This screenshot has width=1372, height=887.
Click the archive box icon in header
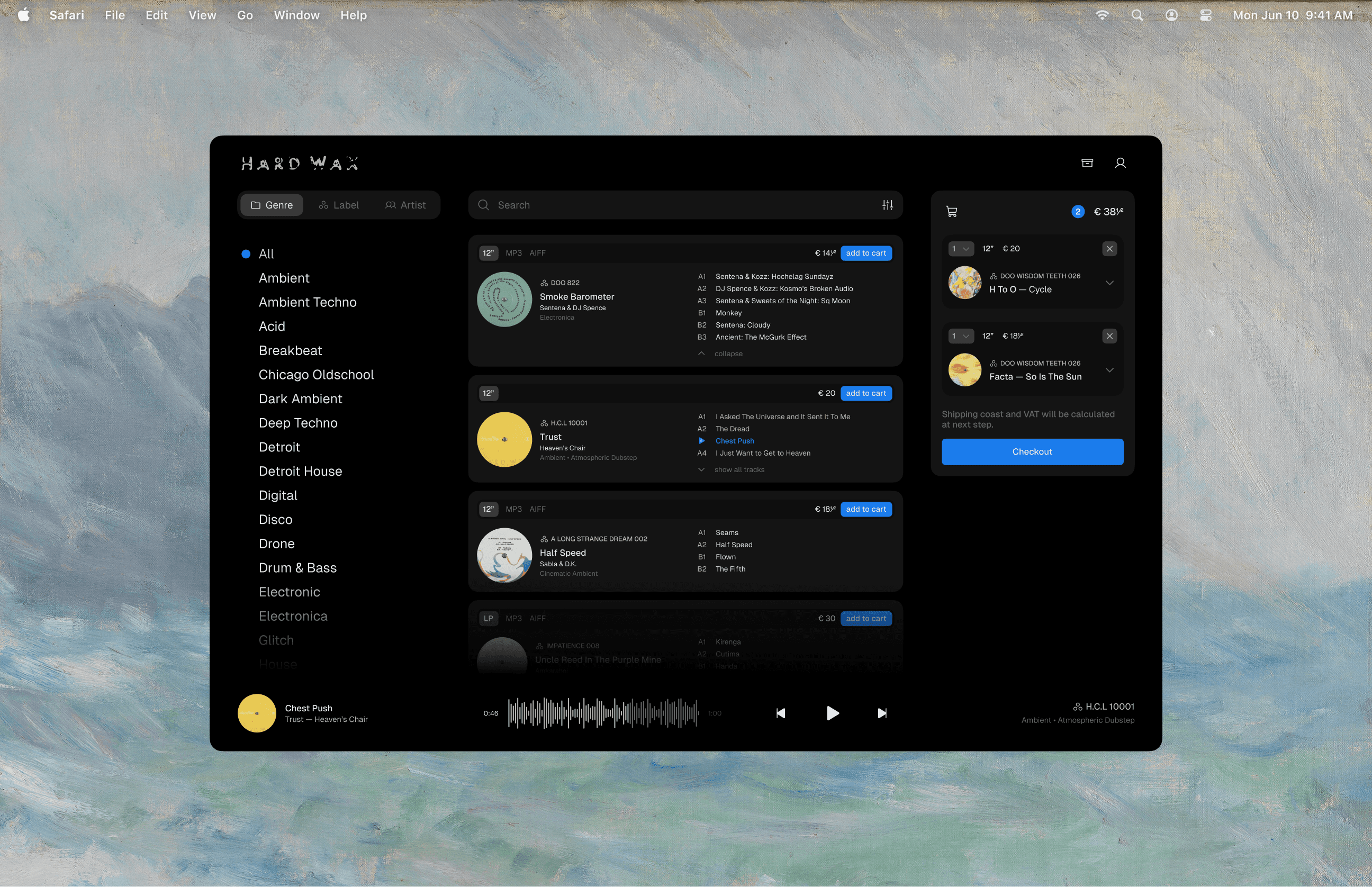point(1087,163)
